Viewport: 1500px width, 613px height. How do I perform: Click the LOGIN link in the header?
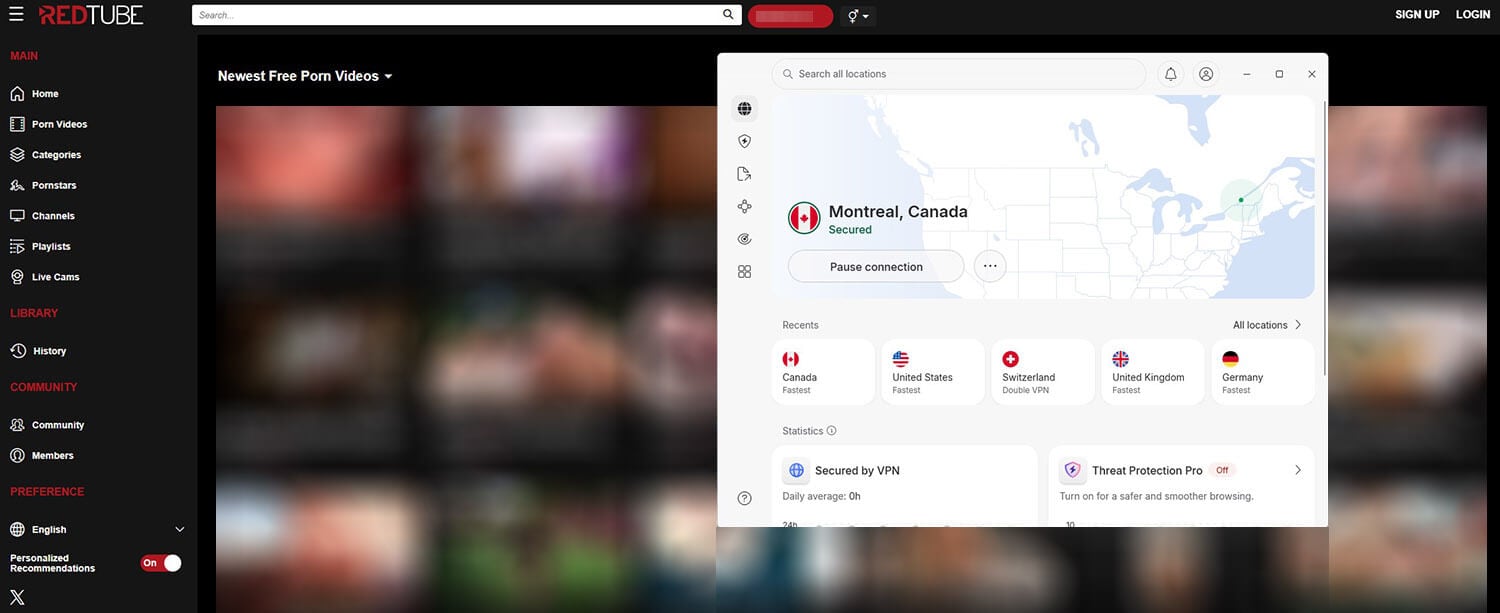pos(1473,15)
